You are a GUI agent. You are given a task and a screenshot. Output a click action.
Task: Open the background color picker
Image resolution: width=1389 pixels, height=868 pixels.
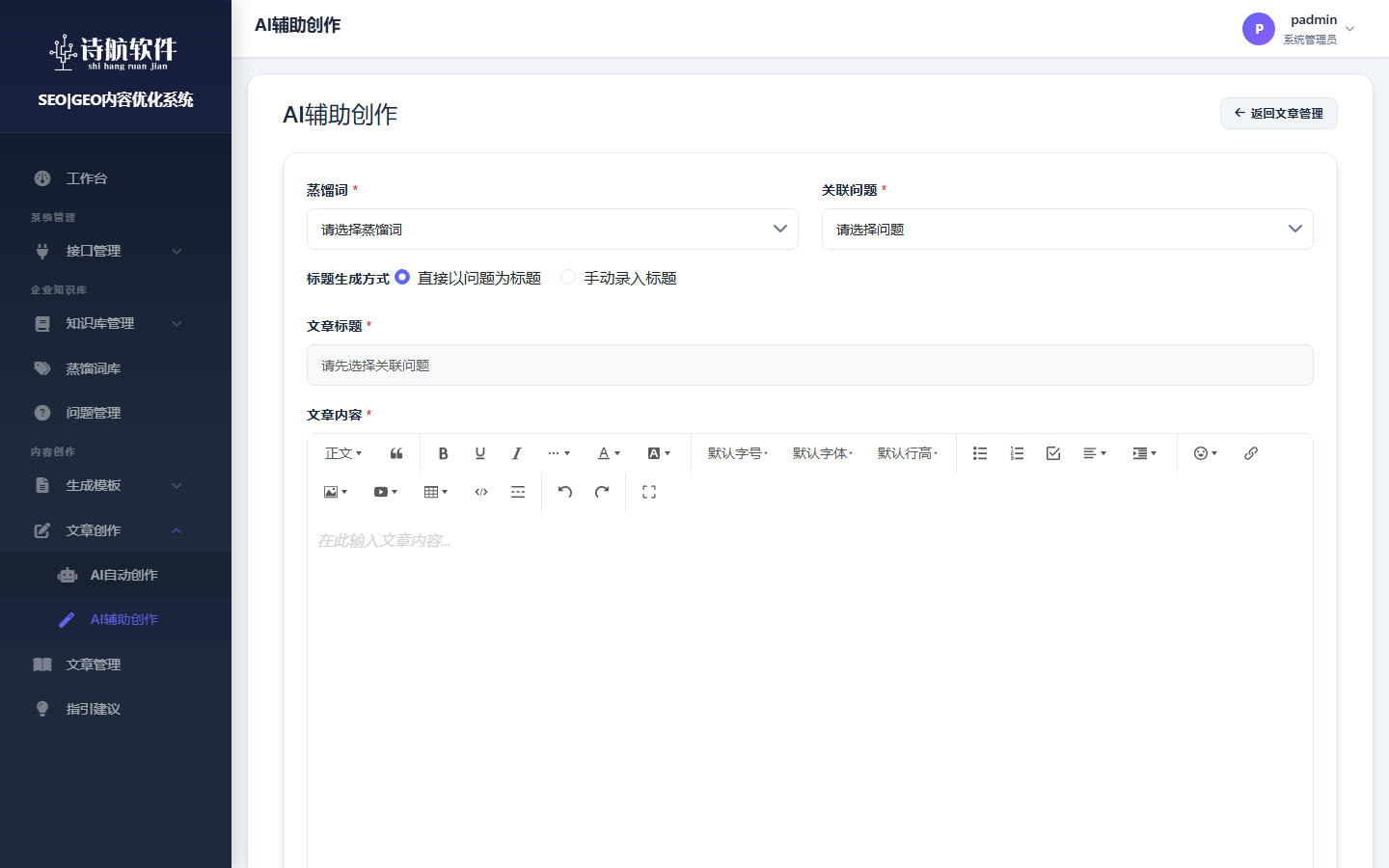[x=659, y=453]
